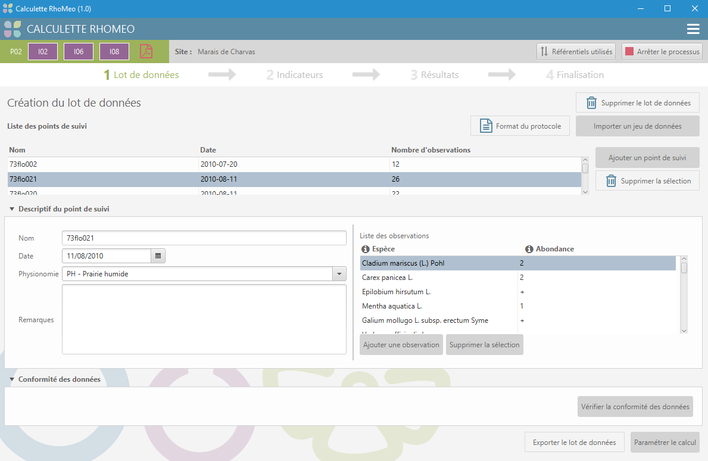Click Calculette RhoMeo title bar app icon
The width and height of the screenshot is (708, 461).
[8, 9]
